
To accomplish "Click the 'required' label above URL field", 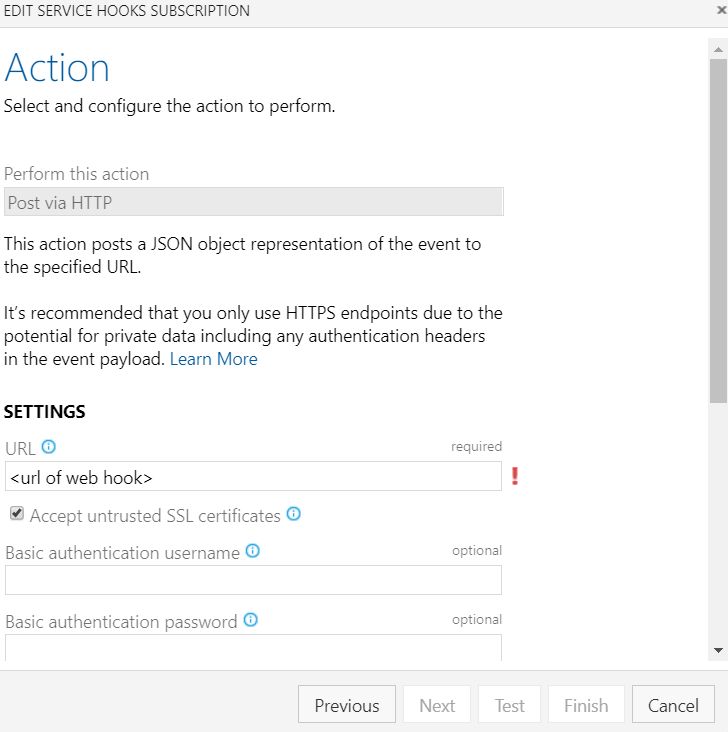I will tap(476, 446).
